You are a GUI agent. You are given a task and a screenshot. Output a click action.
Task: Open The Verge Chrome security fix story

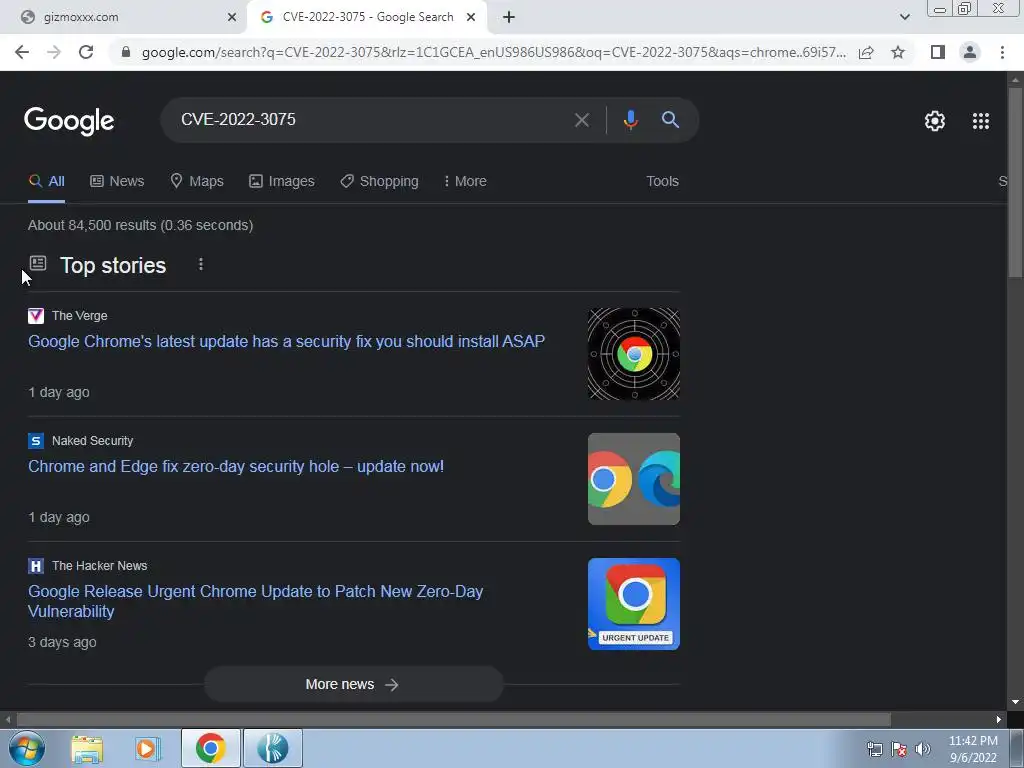tap(286, 342)
